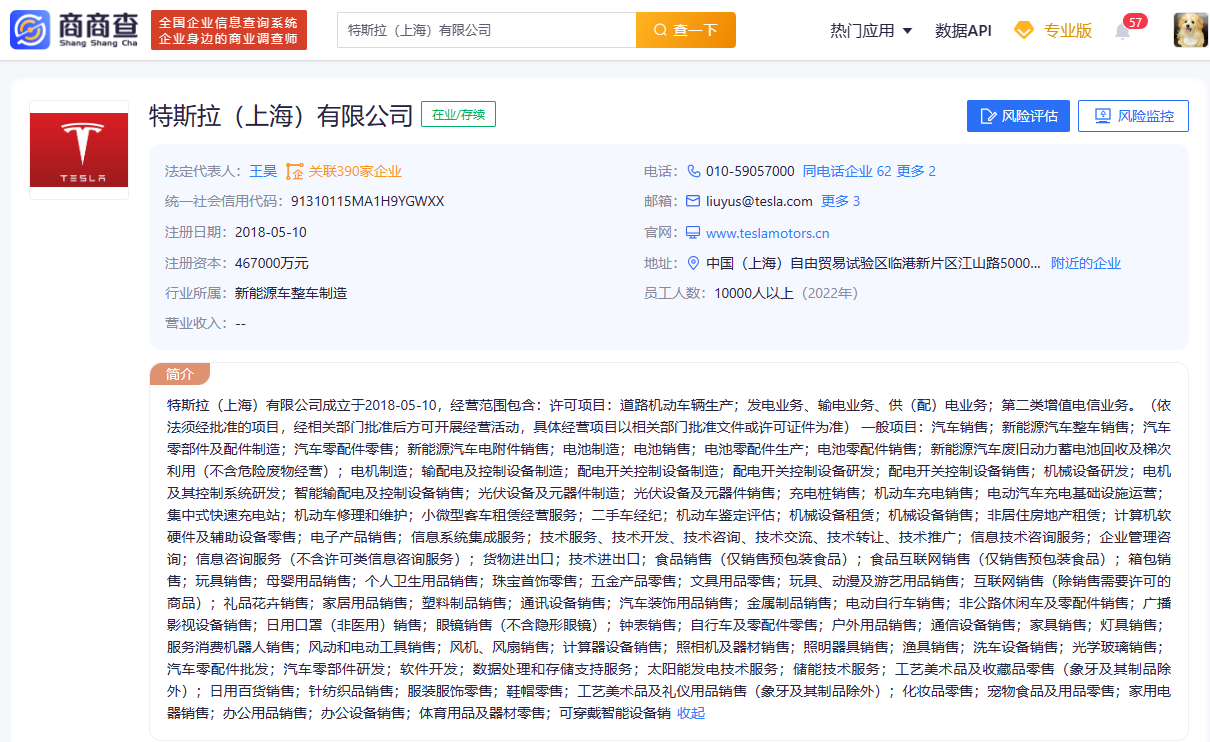The width and height of the screenshot is (1210, 742).
Task: Click the 在业/存续 status tag
Action: coord(458,114)
